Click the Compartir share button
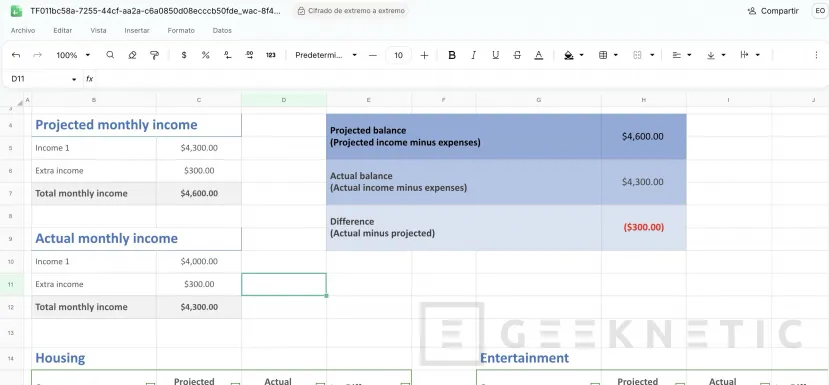Image resolution: width=829 pixels, height=385 pixels. (773, 11)
